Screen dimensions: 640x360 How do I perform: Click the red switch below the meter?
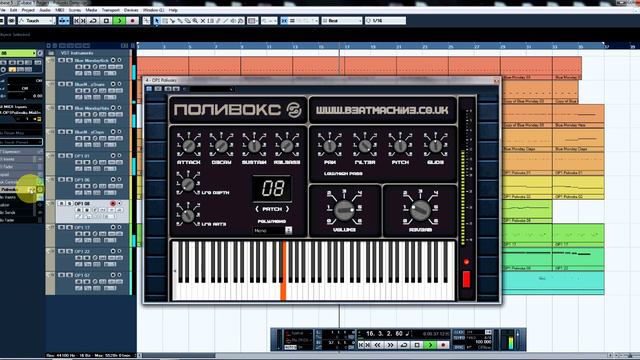466,280
